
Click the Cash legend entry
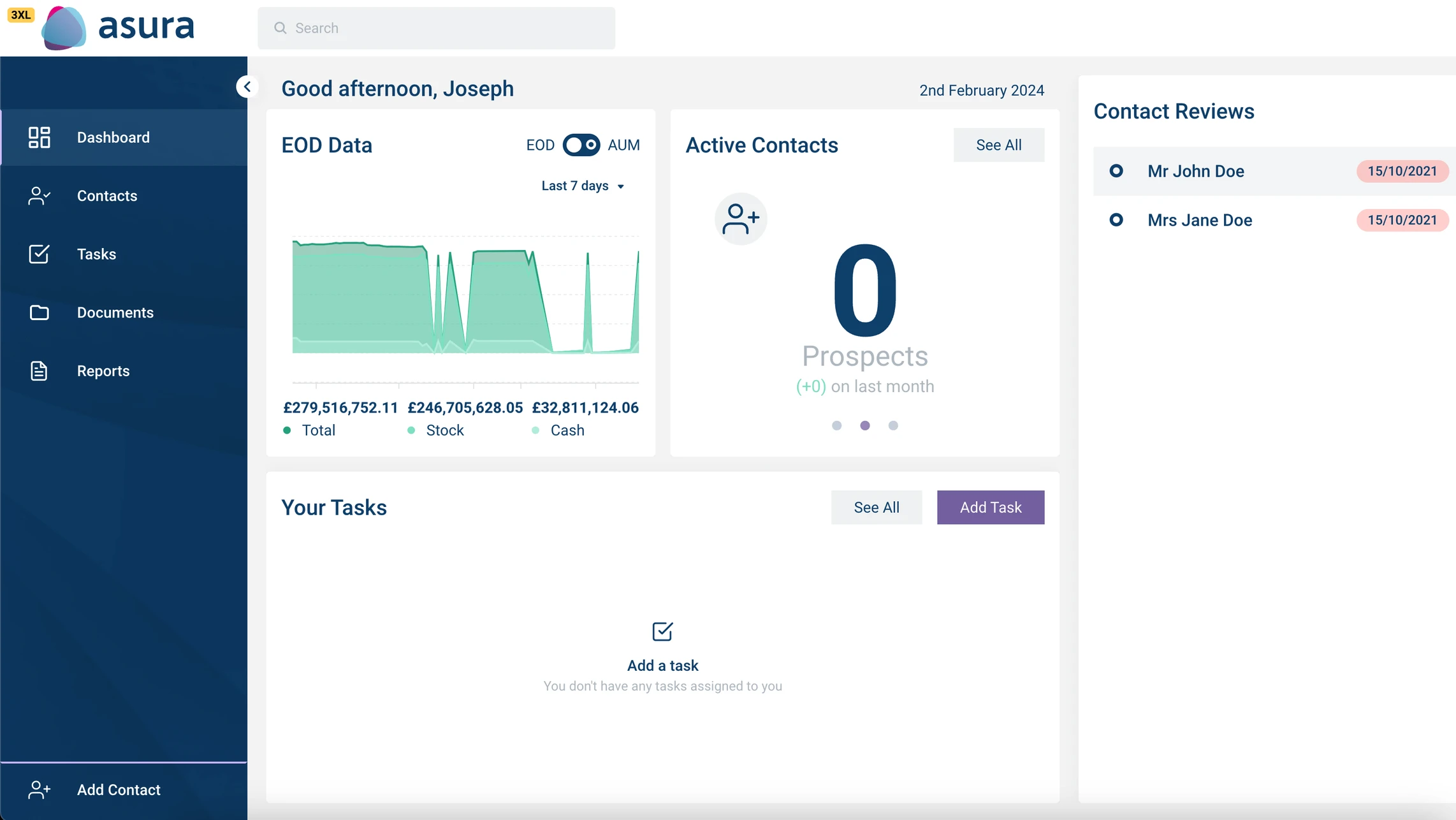coord(558,430)
